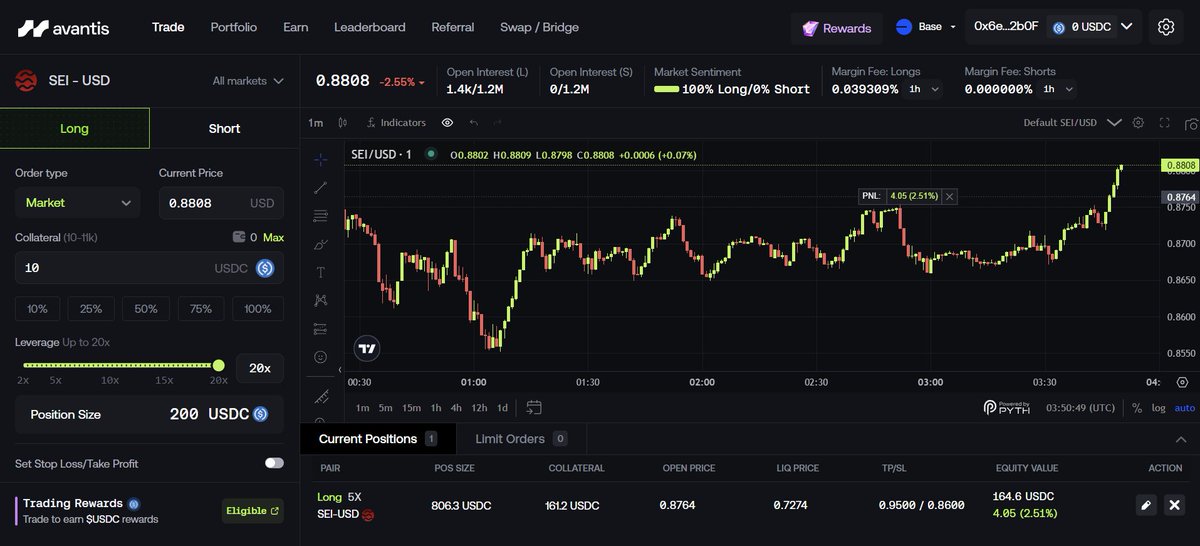
Task: Open the Rewards button
Action: pos(837,28)
